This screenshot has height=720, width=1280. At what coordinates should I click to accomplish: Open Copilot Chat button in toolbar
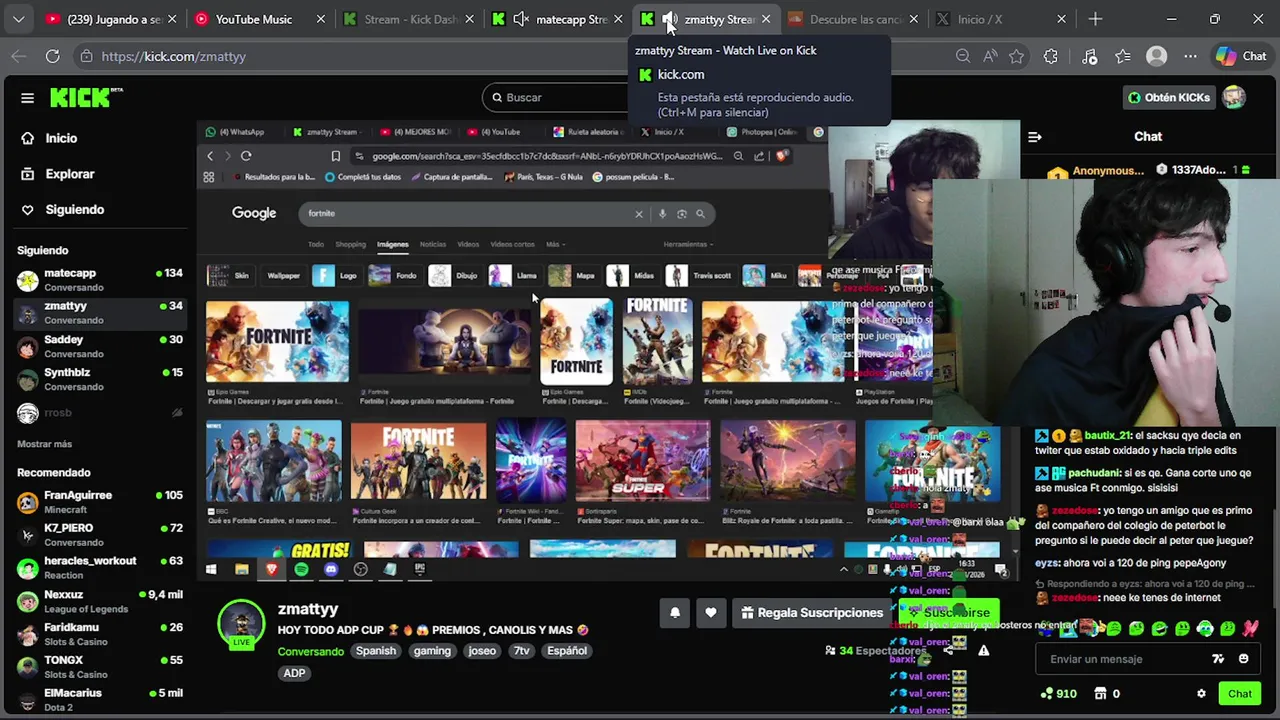(1241, 57)
